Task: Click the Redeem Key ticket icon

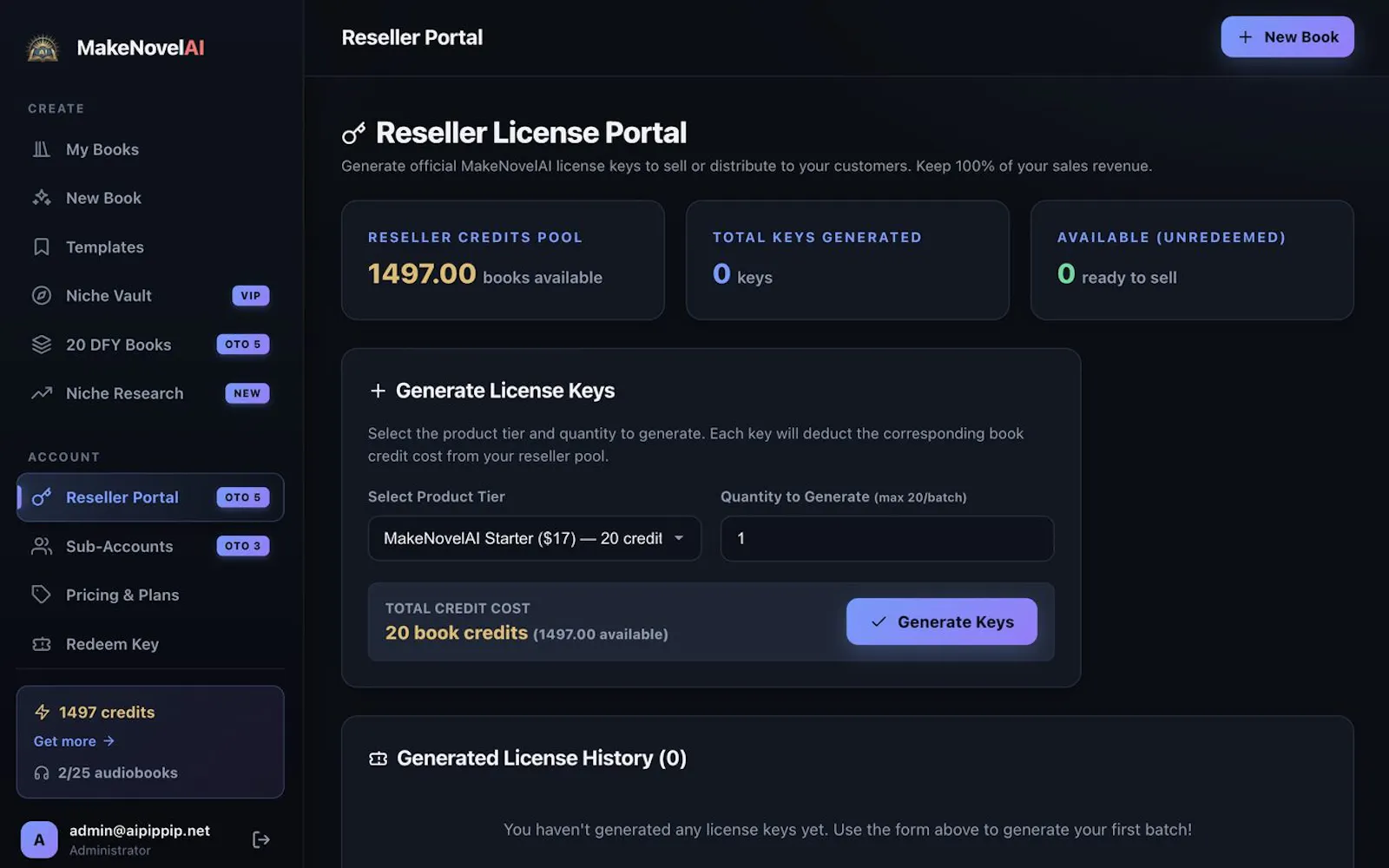Action: pos(42,644)
